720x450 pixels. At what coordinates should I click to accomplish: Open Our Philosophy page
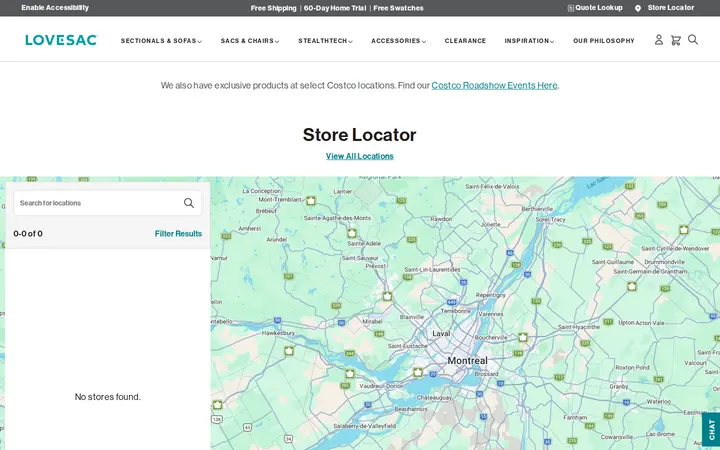[x=604, y=41]
